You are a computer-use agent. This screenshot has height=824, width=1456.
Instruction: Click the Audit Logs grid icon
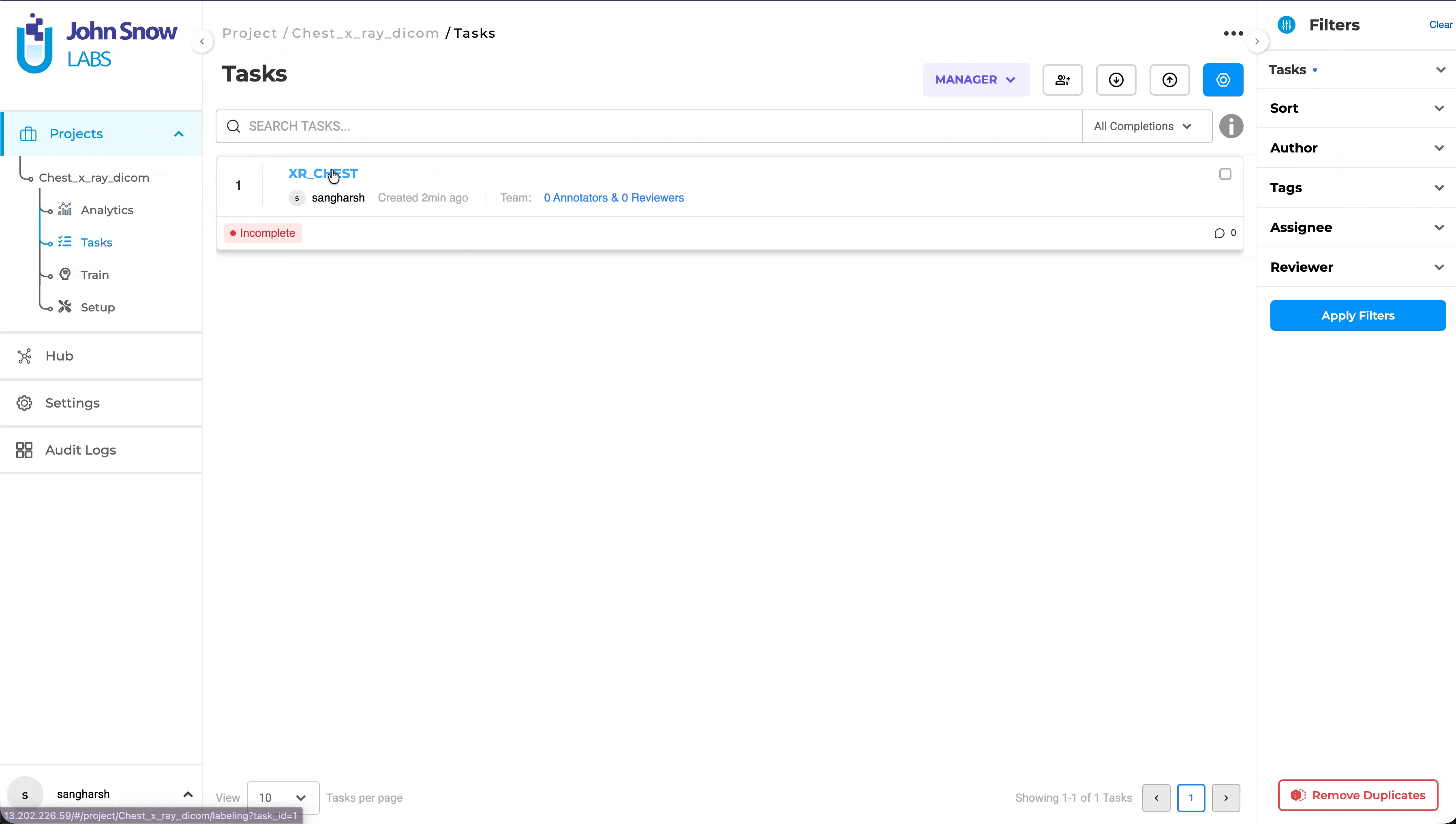(24, 450)
